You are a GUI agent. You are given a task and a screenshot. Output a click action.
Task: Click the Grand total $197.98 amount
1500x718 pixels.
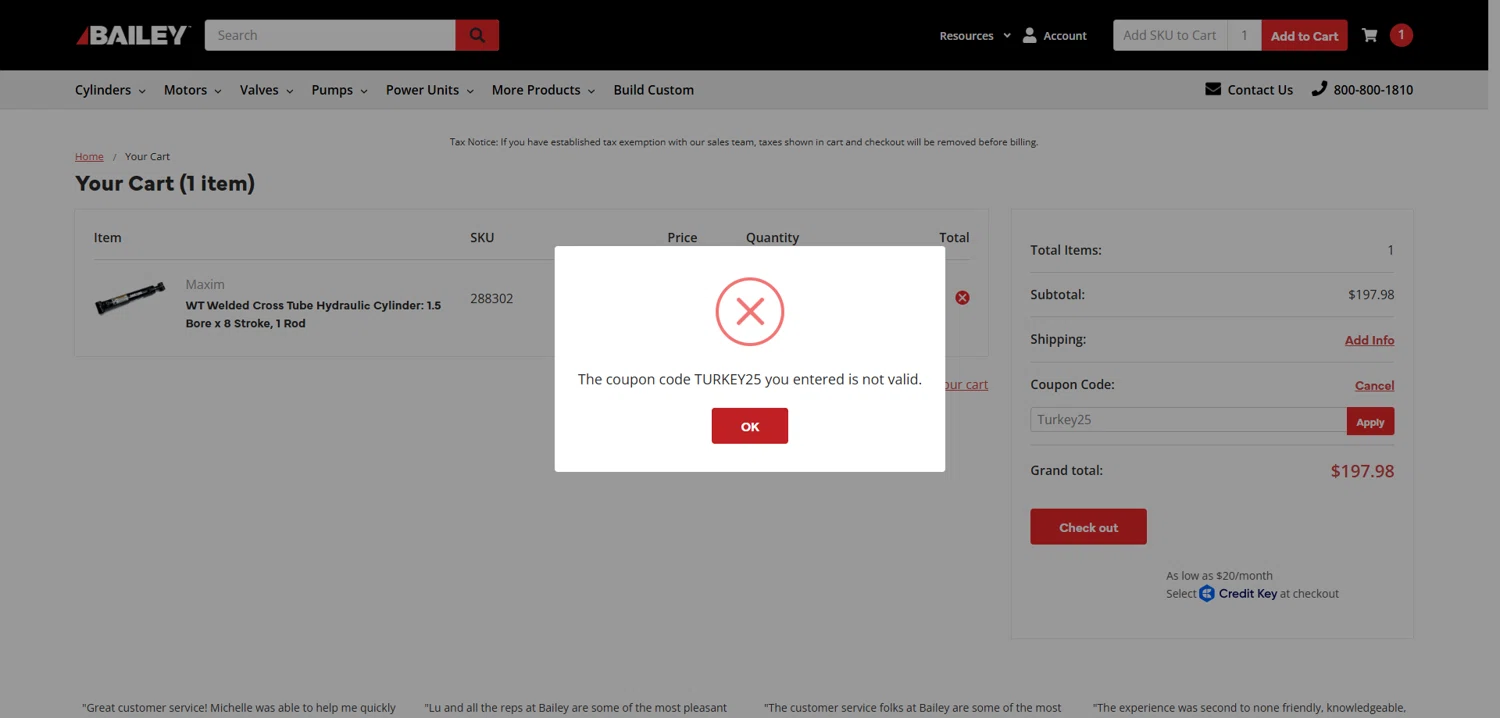1362,471
